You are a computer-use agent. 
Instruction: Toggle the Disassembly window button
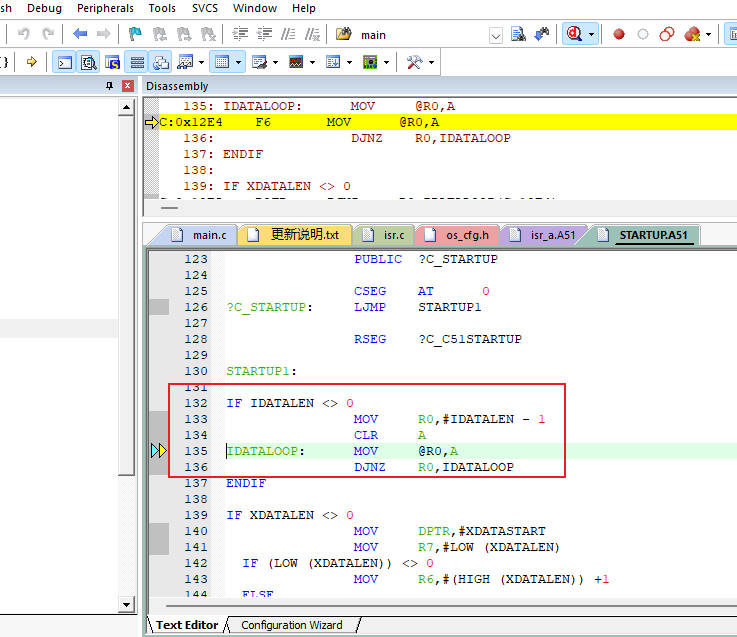point(88,62)
